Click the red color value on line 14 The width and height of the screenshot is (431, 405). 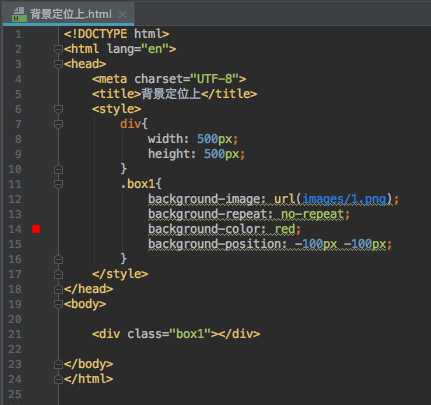pos(285,229)
